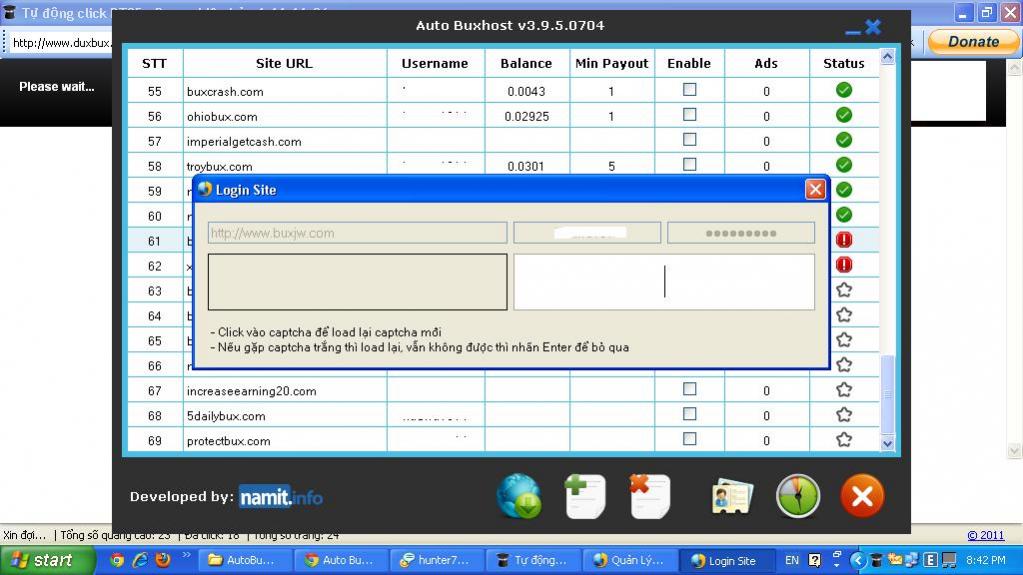
Task: Open the account ID card icon
Action: tap(732, 497)
